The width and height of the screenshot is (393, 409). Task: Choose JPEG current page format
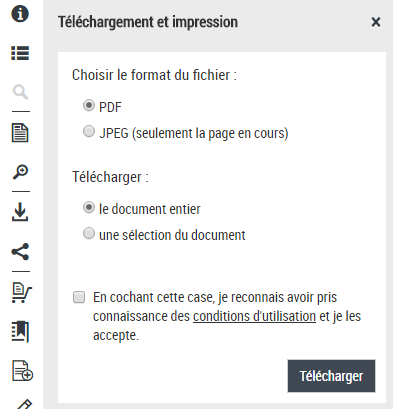coord(89,131)
